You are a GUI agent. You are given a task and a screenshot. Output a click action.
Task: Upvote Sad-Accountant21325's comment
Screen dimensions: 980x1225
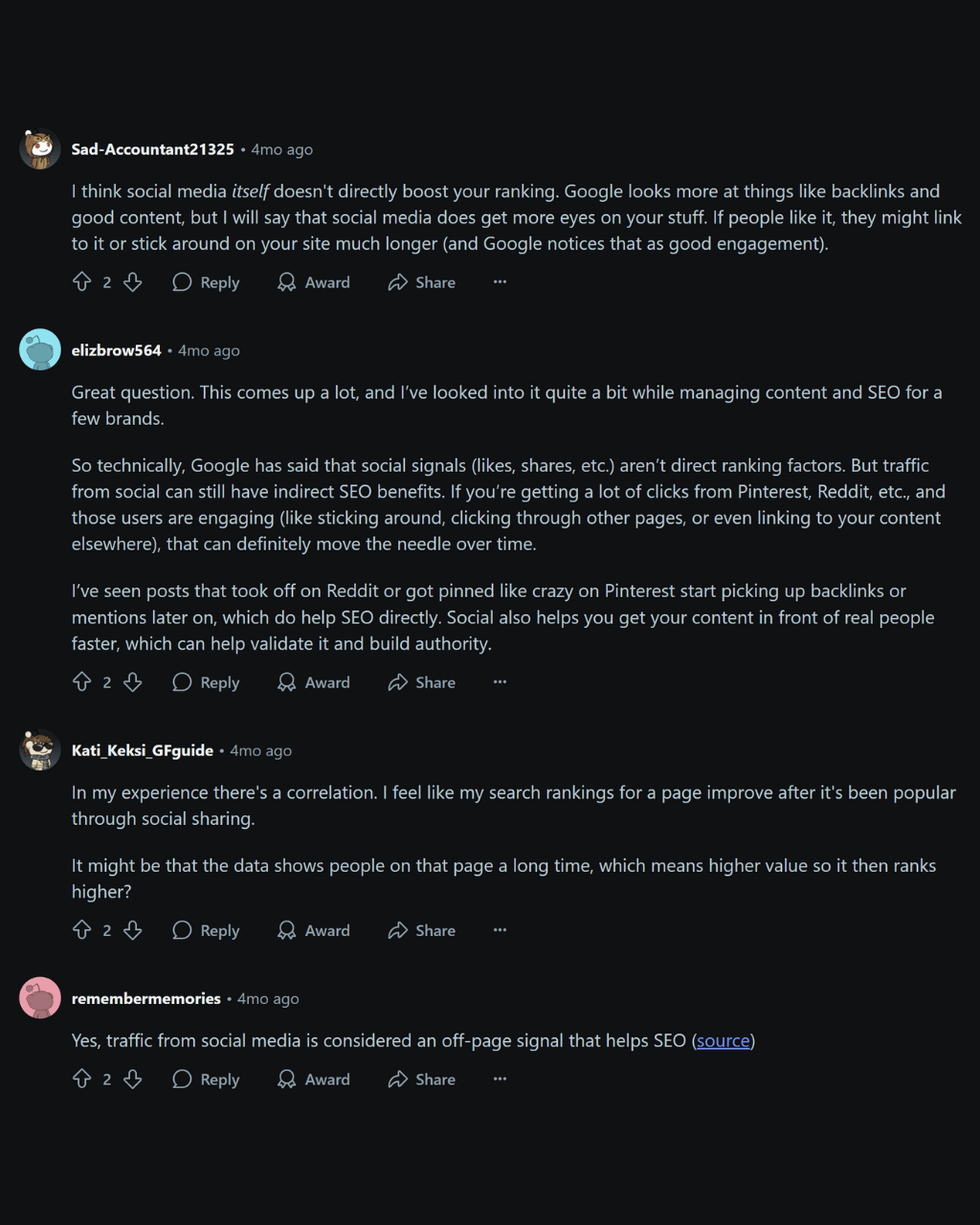point(82,281)
